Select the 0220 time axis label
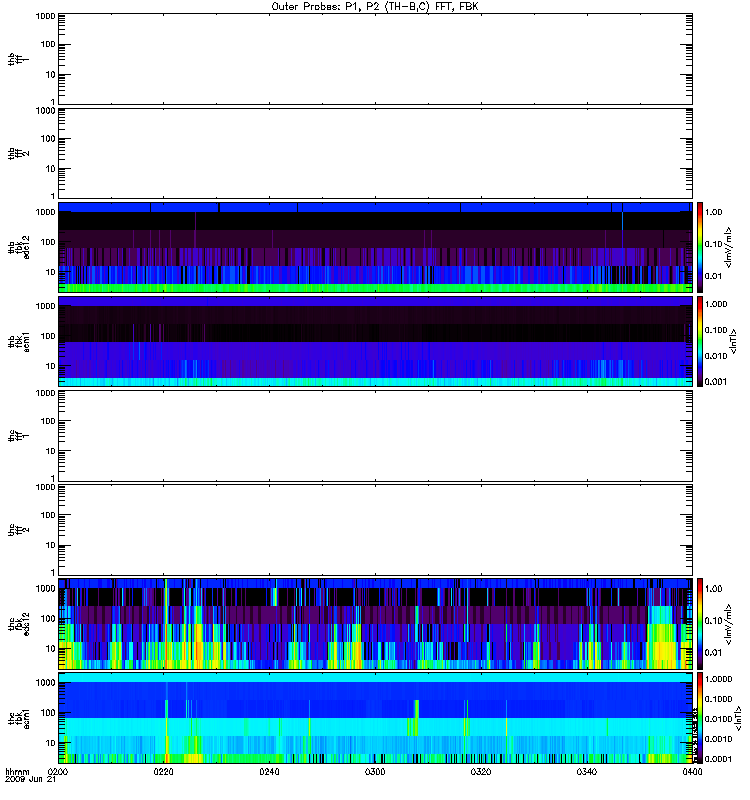Screen dimensions: 750x800 (164, 772)
